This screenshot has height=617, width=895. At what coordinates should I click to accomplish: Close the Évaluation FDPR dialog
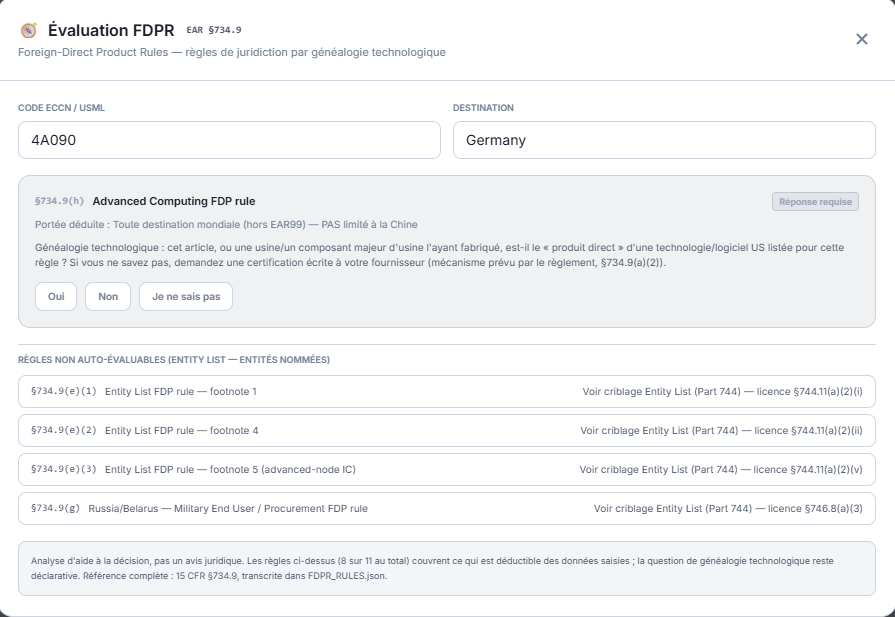[x=861, y=39]
